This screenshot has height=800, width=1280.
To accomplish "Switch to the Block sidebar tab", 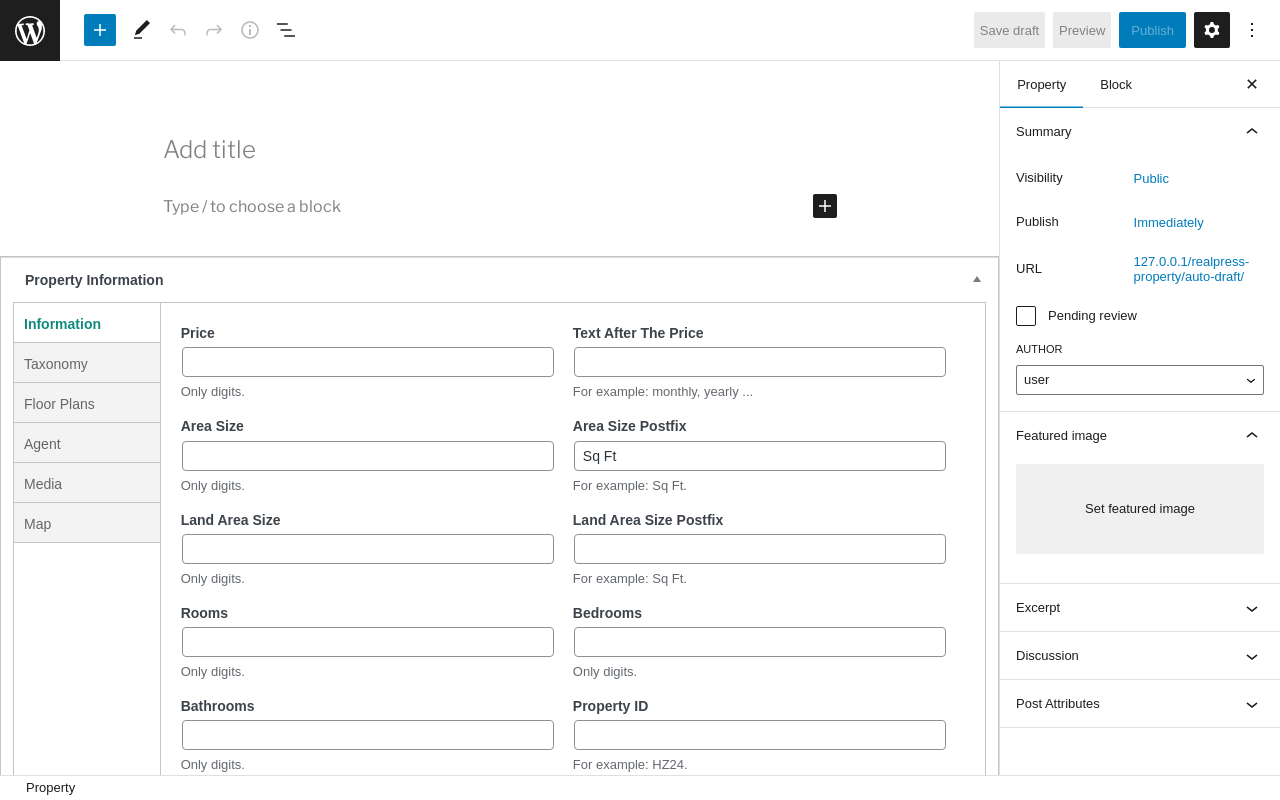I will point(1116,84).
